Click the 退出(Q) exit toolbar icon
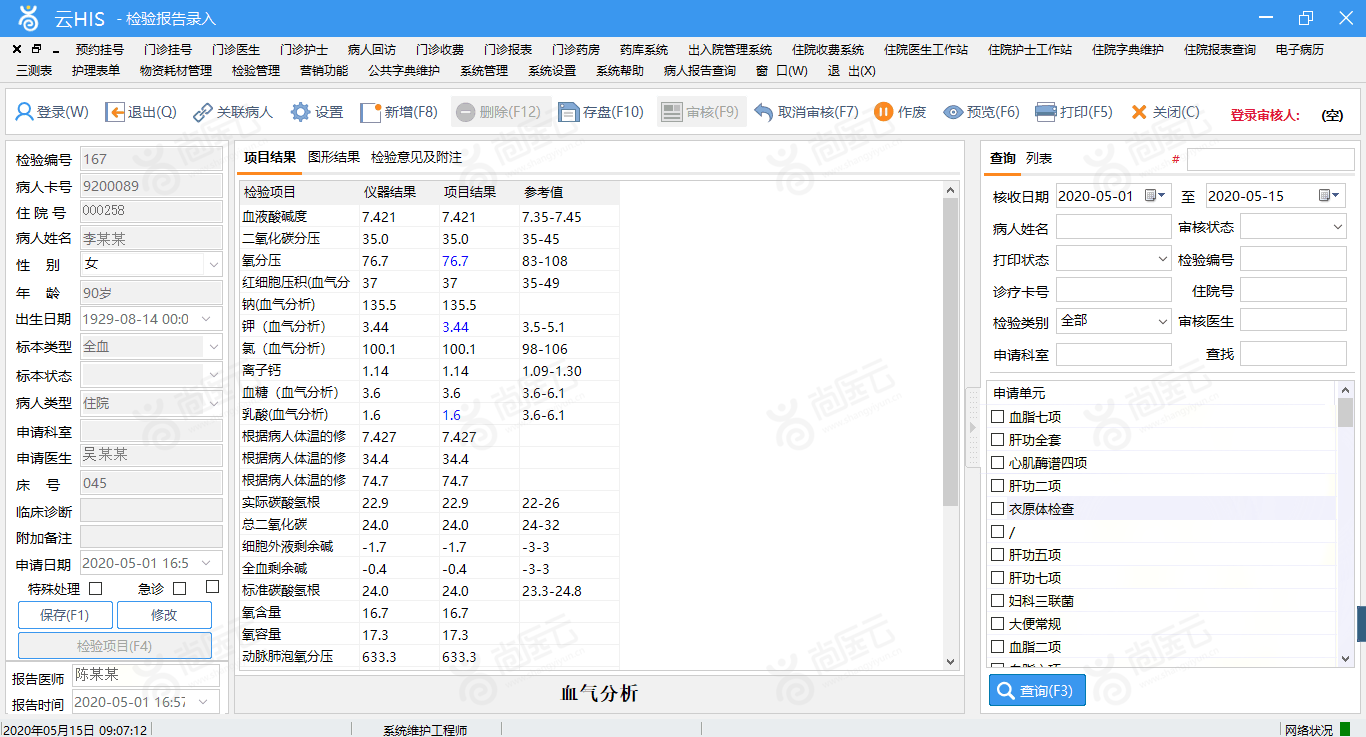 pyautogui.click(x=115, y=112)
